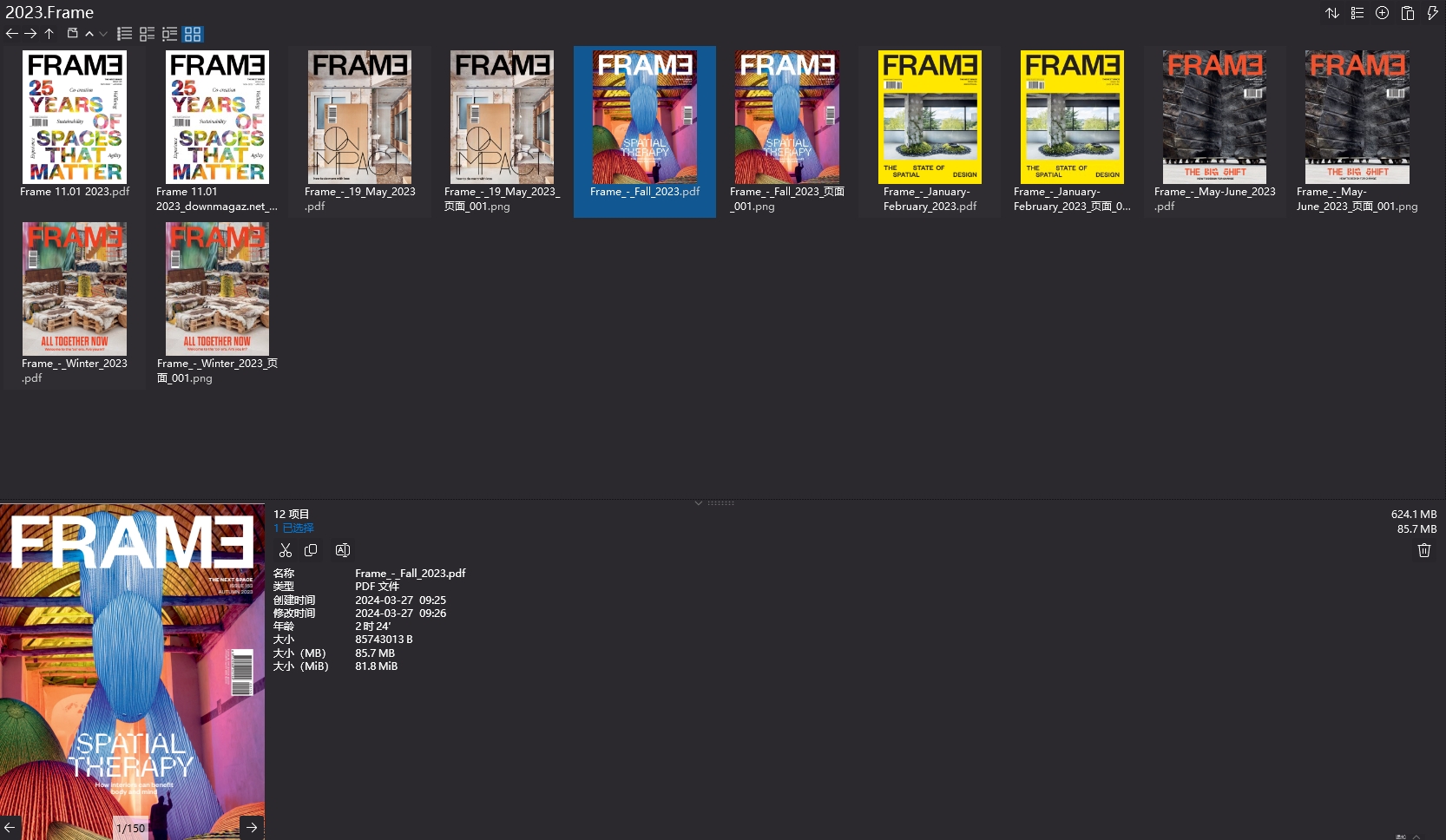The image size is (1446, 840).
Task: Expand using the chevron-down arrow
Action: [x=103, y=34]
